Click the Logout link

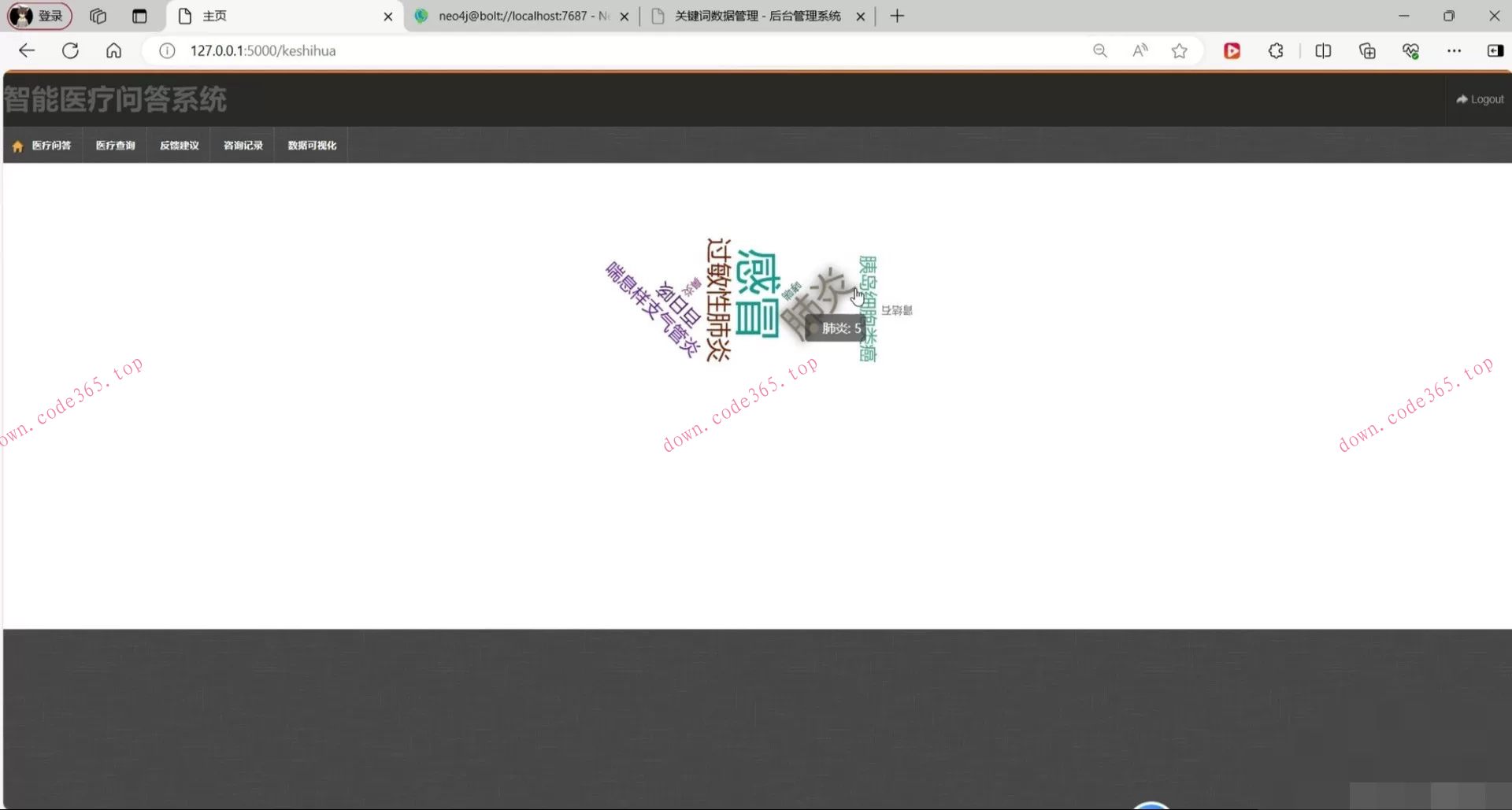coord(1480,99)
